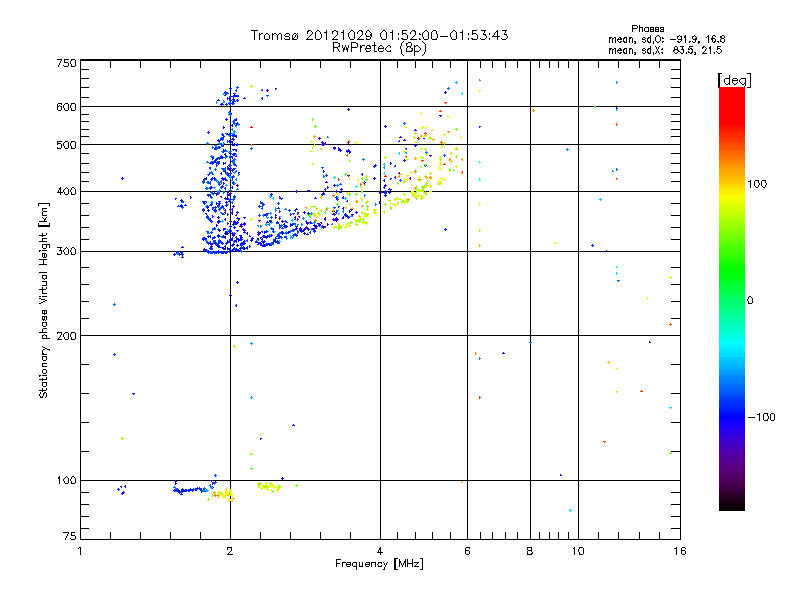Click the 16 tick on the frequency axis
The image size is (800, 600).
(x=677, y=551)
